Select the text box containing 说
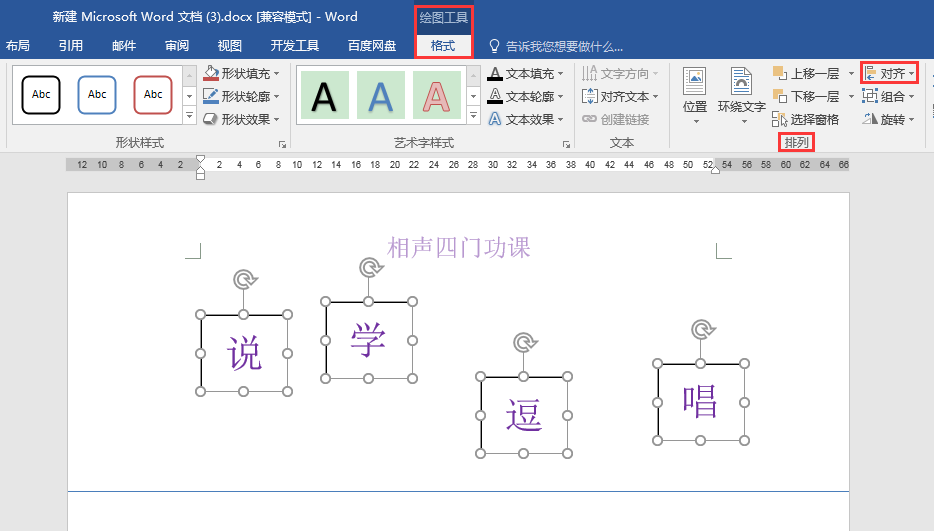 pos(244,353)
